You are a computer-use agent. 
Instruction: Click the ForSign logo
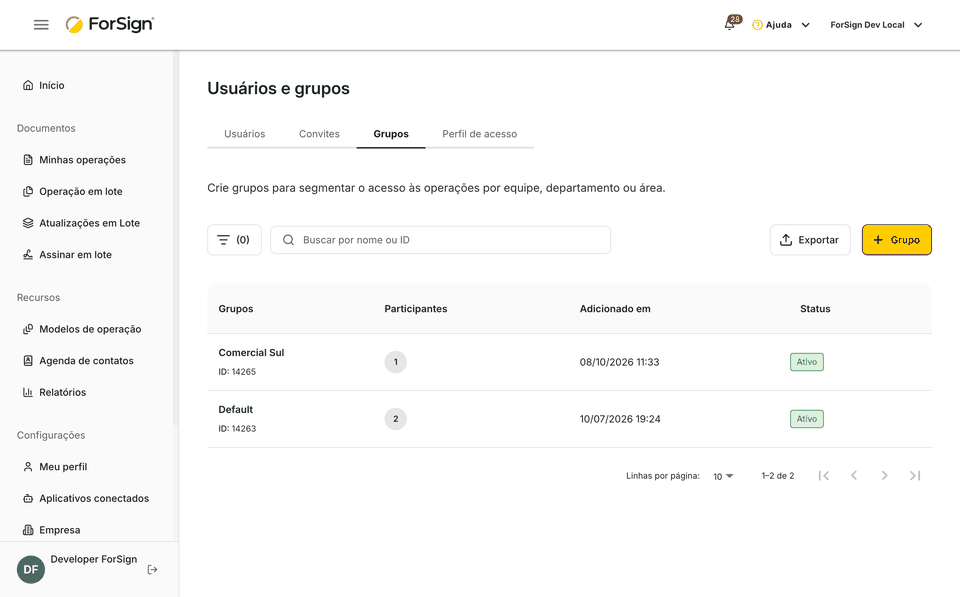pos(110,24)
